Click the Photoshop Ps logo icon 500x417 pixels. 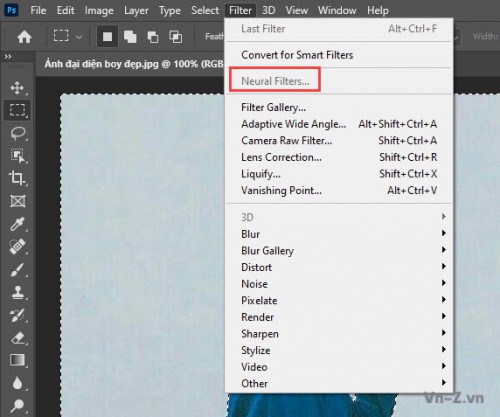[11, 10]
